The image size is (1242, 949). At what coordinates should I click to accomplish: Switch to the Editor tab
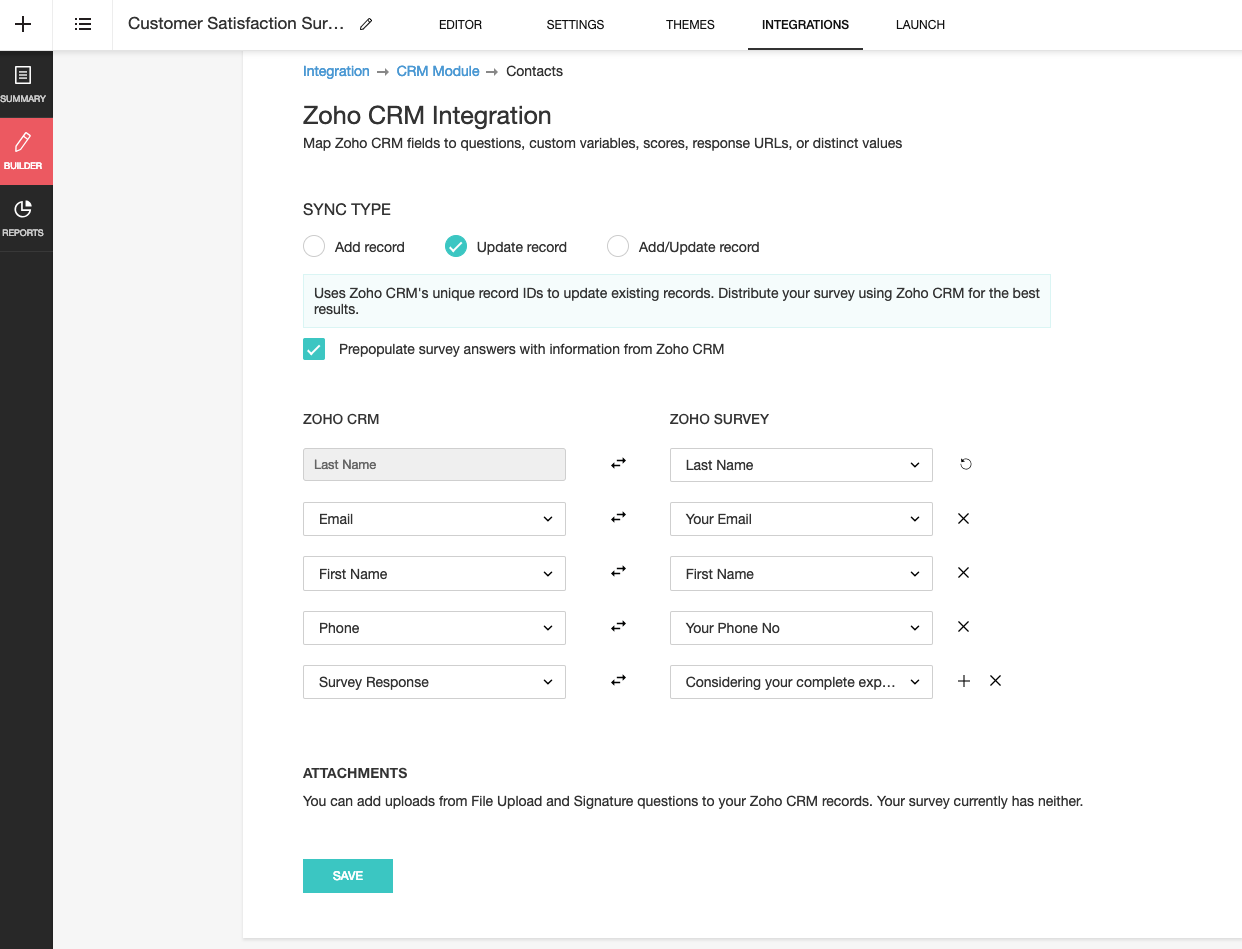tap(460, 25)
